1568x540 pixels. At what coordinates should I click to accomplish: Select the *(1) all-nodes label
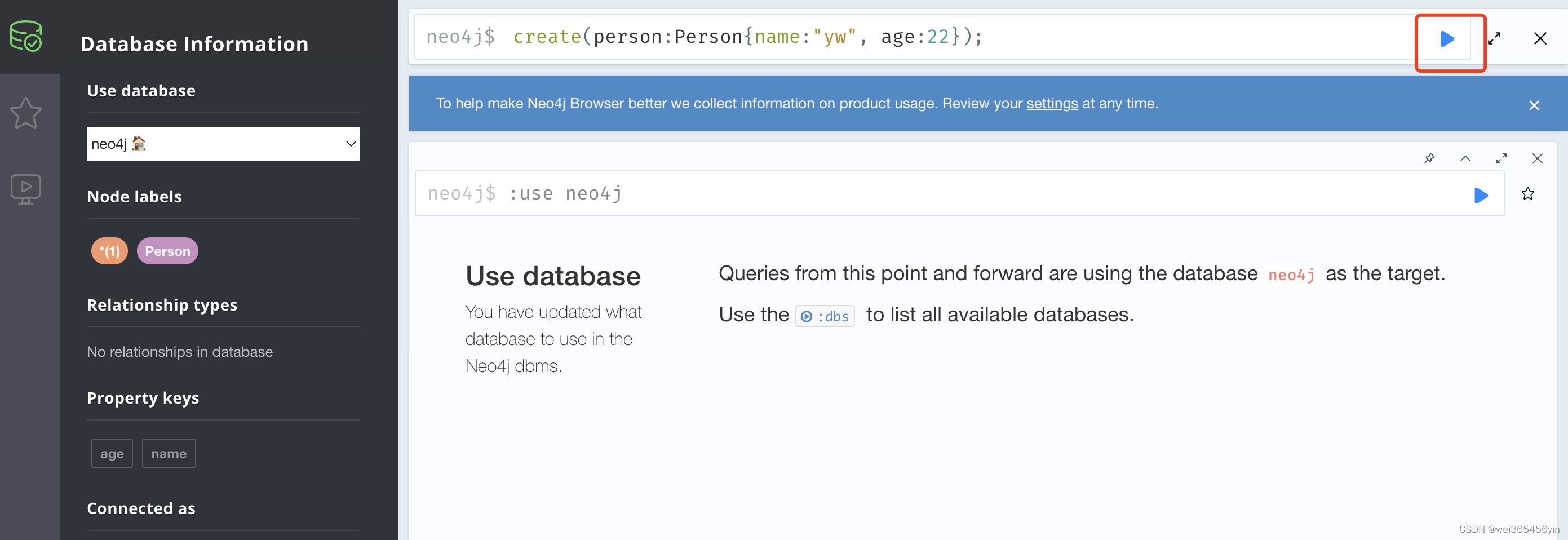[109, 251]
